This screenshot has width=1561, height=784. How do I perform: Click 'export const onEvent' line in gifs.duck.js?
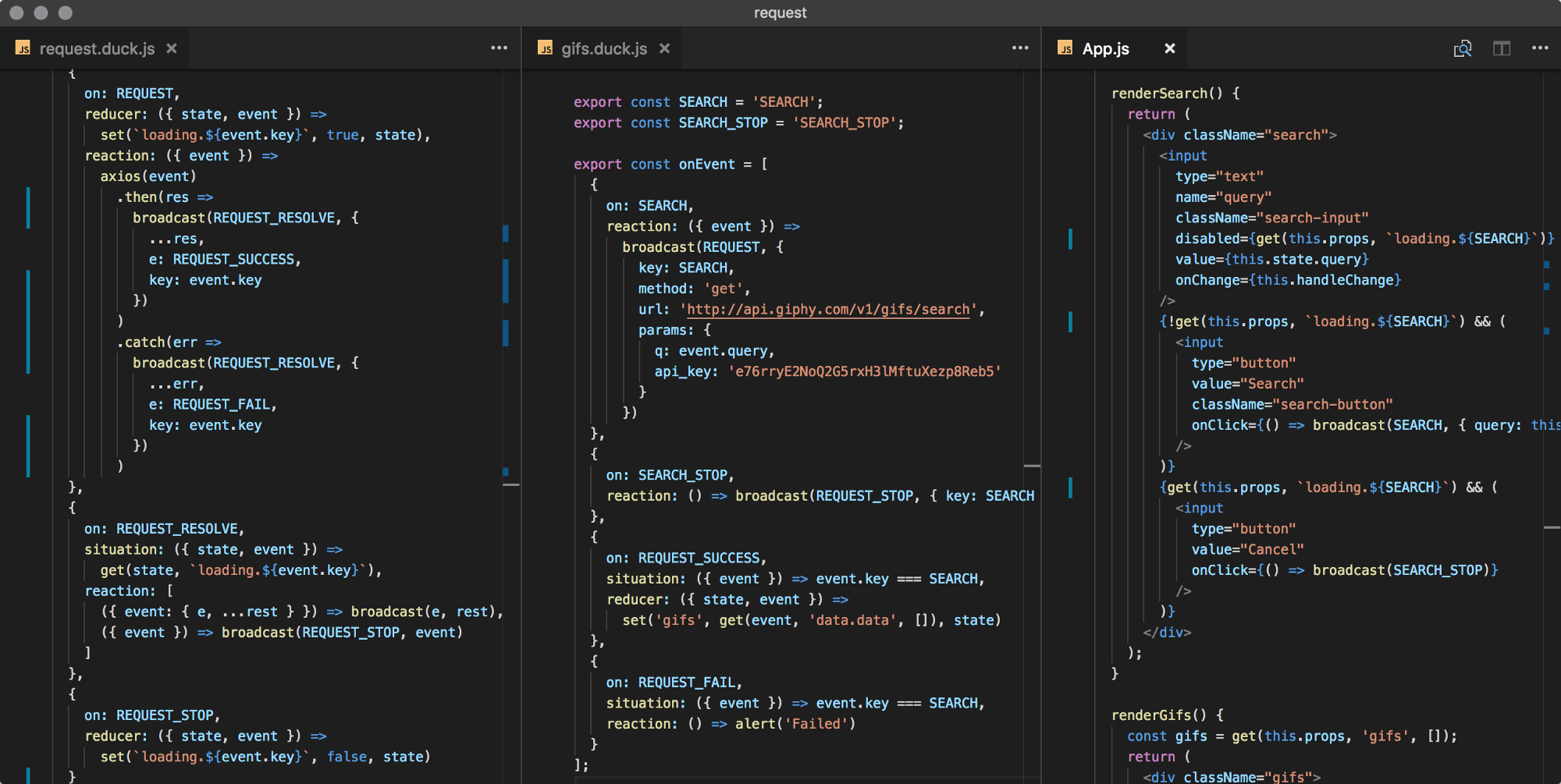point(670,165)
